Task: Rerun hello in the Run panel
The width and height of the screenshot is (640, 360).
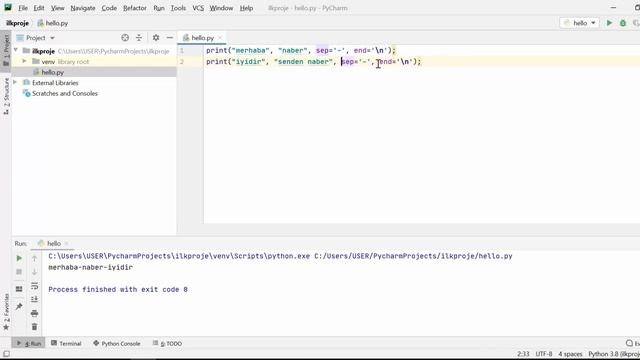Action: [x=19, y=258]
